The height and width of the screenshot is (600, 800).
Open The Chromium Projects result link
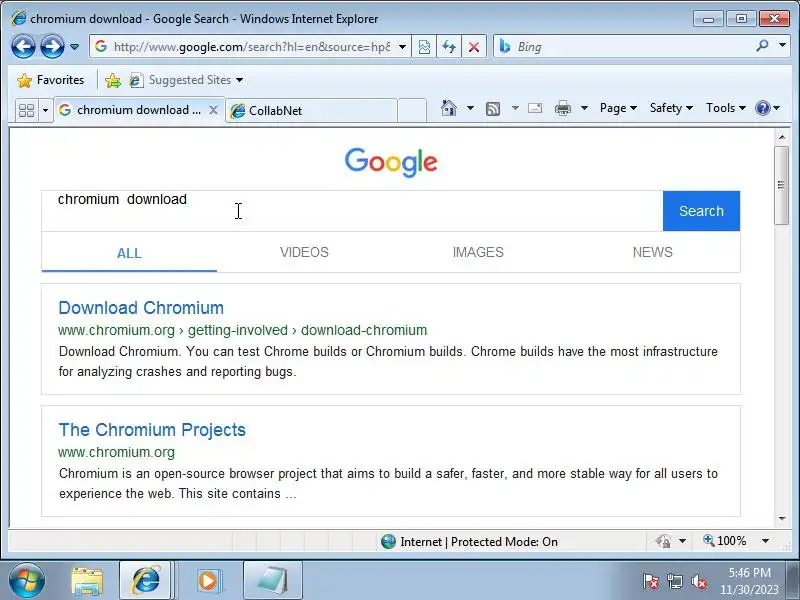(x=152, y=430)
